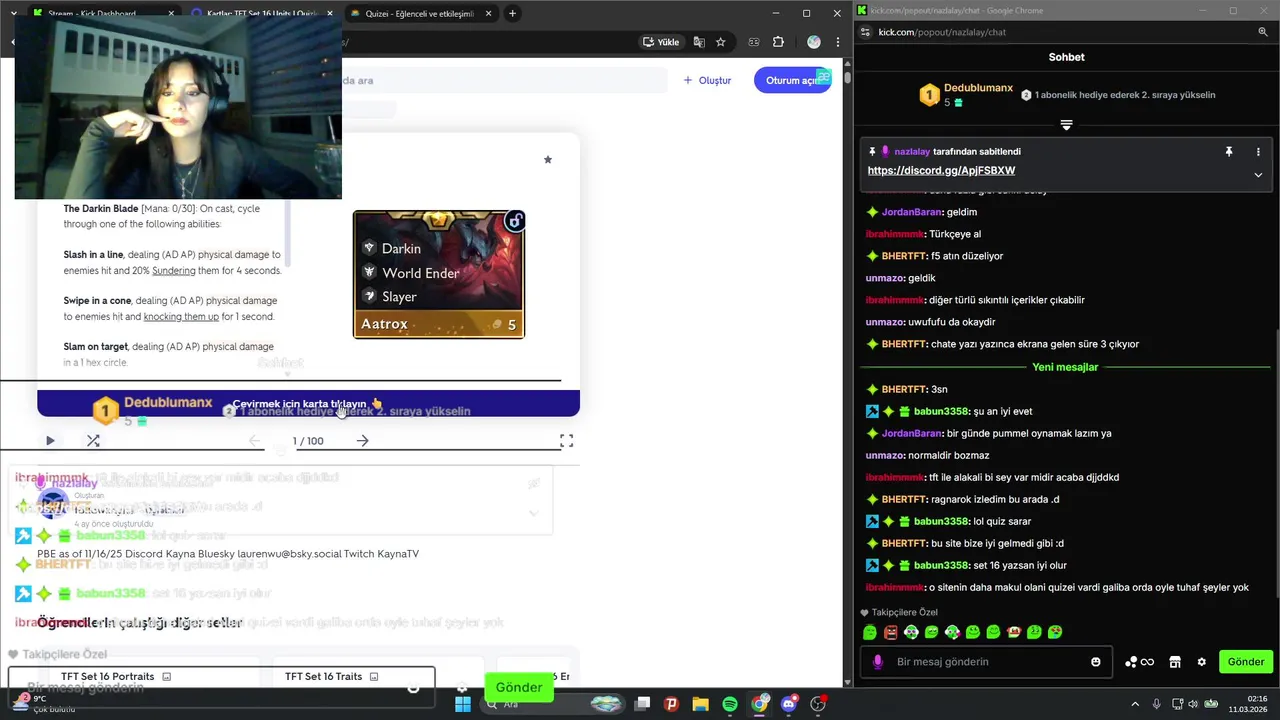Open Spotify from taskbar
This screenshot has height=720, width=1280.
[x=730, y=704]
